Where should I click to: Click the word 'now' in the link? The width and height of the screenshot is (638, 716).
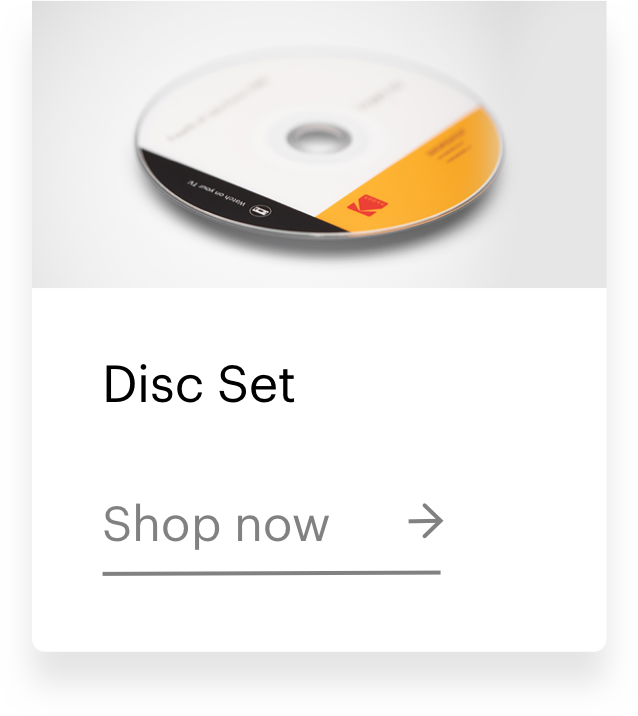(x=282, y=527)
